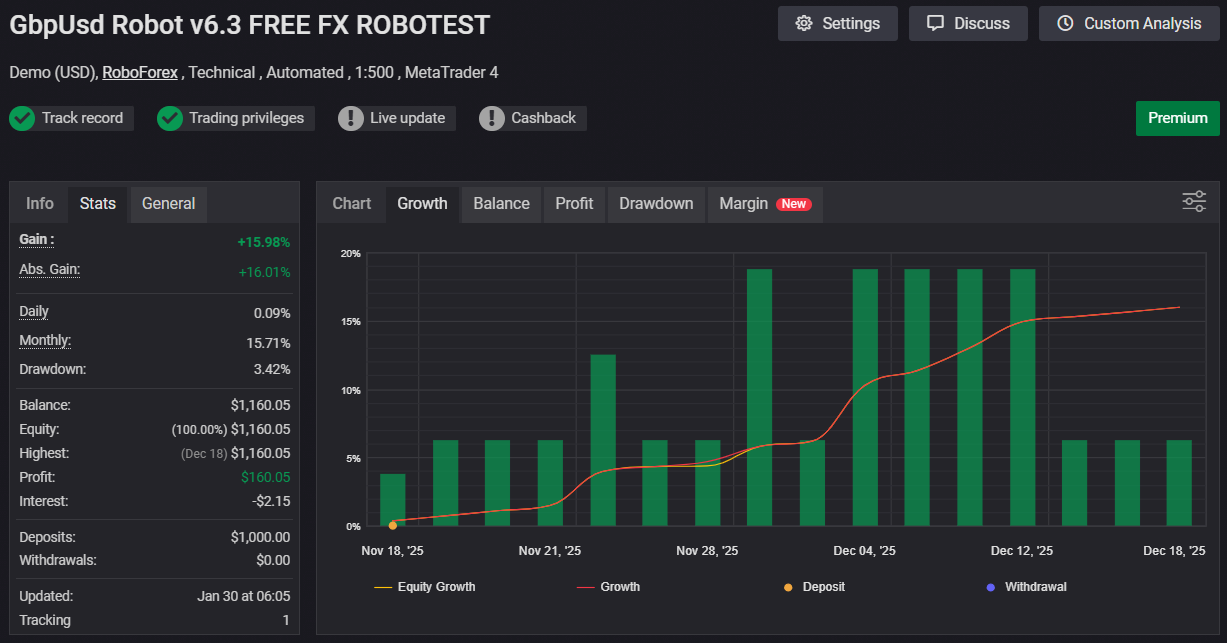Open the Margin tab marked New
This screenshot has height=643, width=1227.
click(764, 204)
